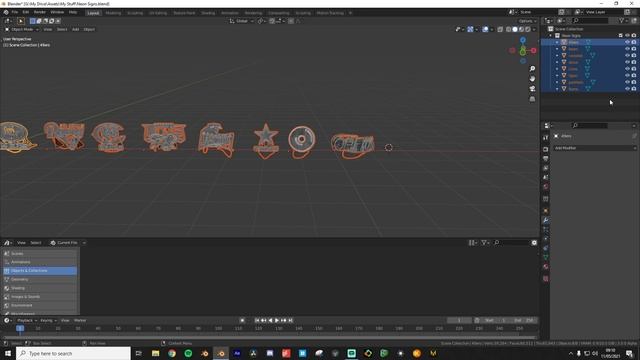
Task: Switch to the Shading workspace tab
Action: 208,13
